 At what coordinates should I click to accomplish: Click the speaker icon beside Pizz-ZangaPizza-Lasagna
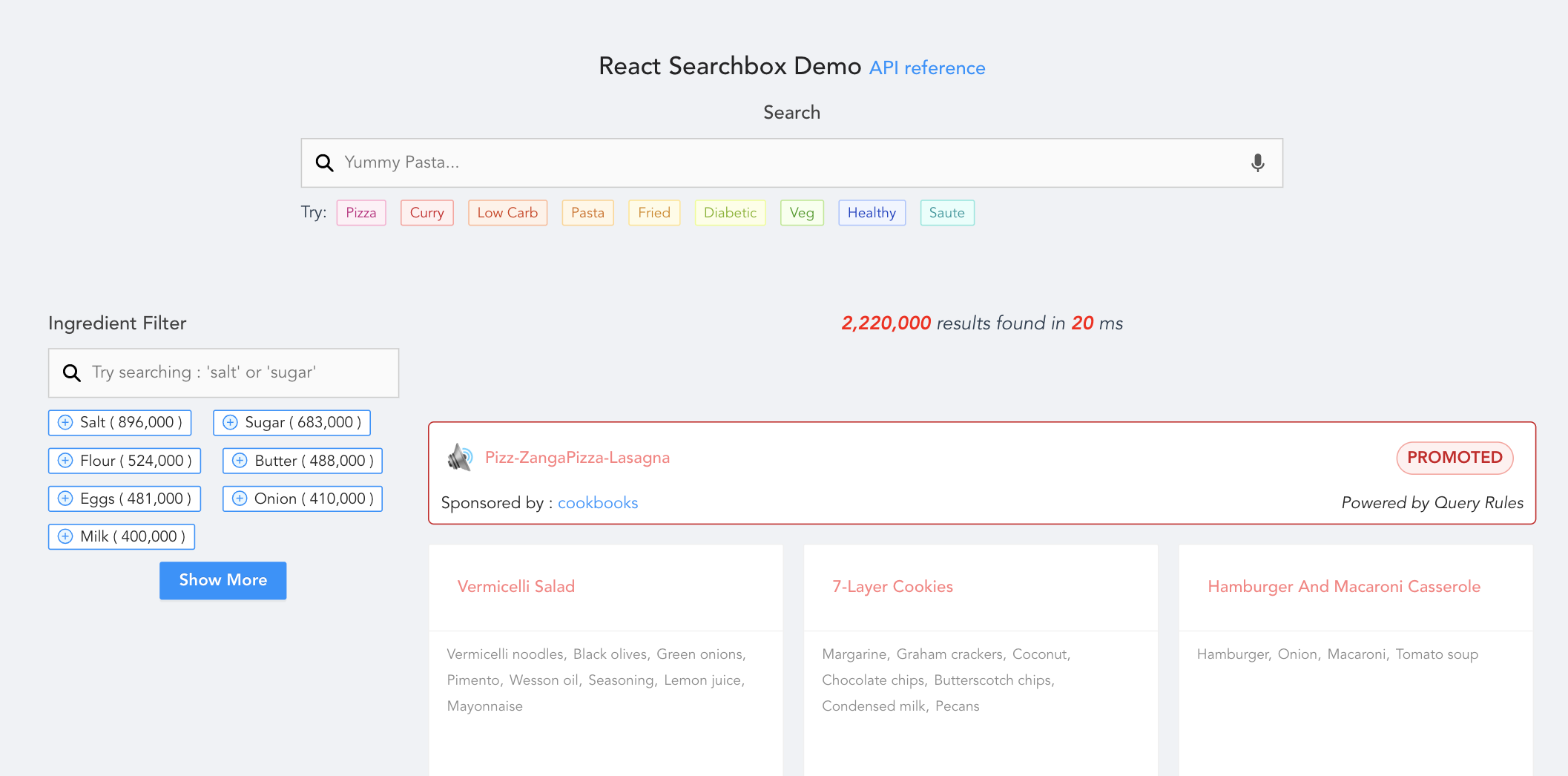point(460,457)
